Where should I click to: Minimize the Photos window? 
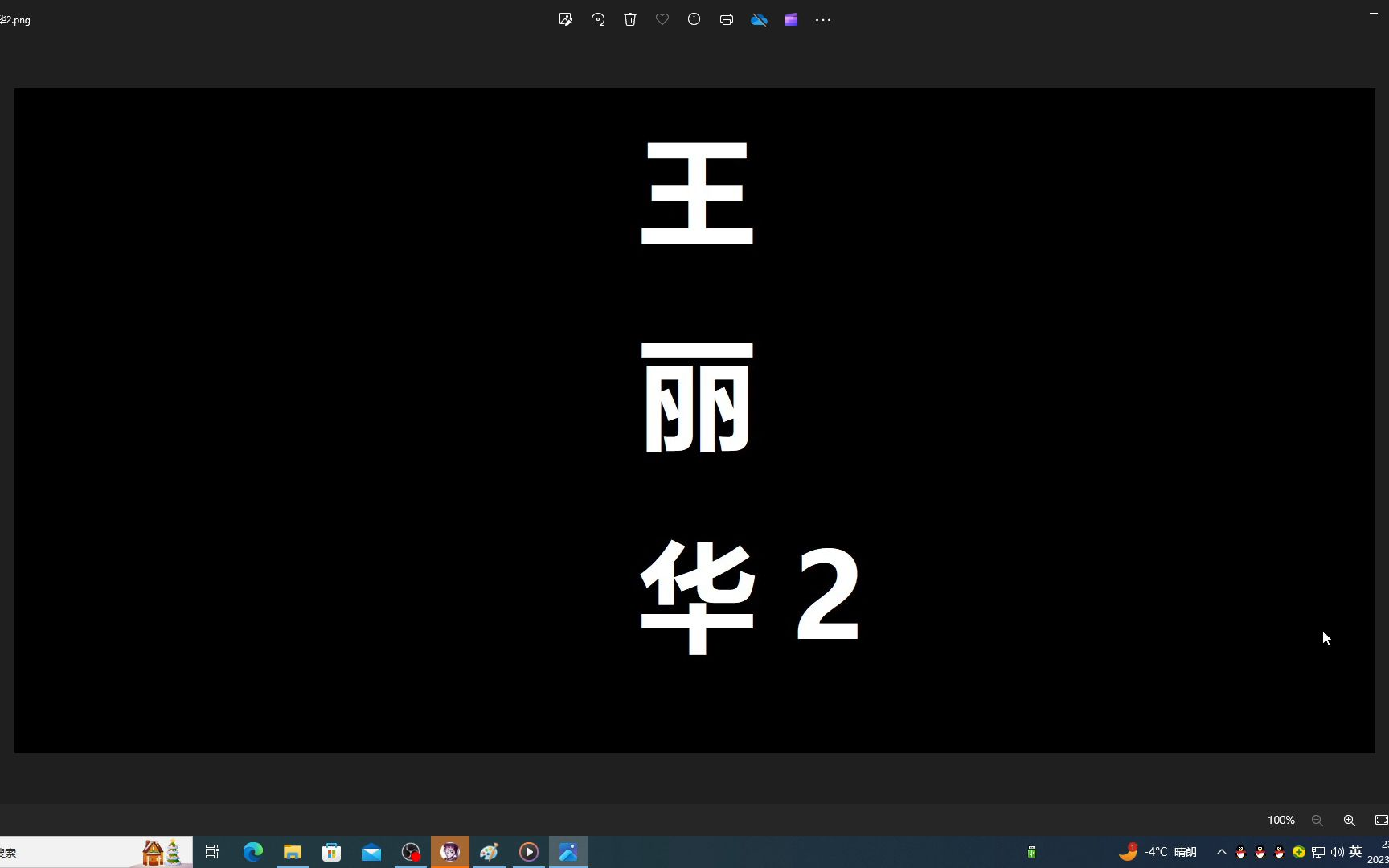click(1373, 13)
